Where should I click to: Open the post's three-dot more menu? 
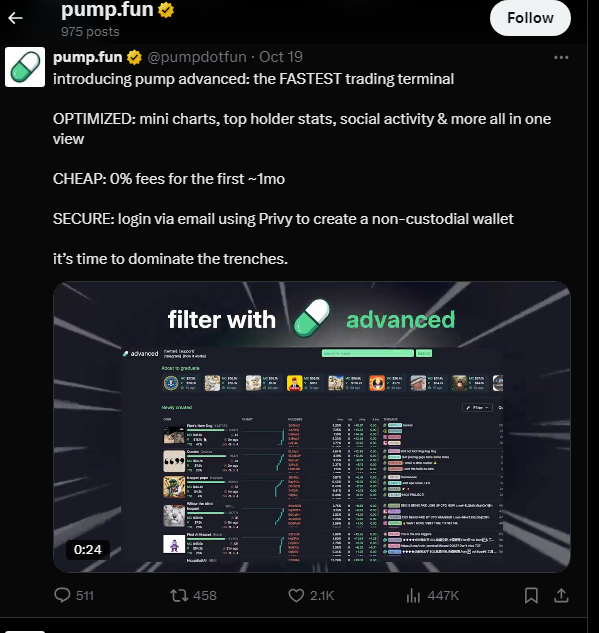coord(561,57)
